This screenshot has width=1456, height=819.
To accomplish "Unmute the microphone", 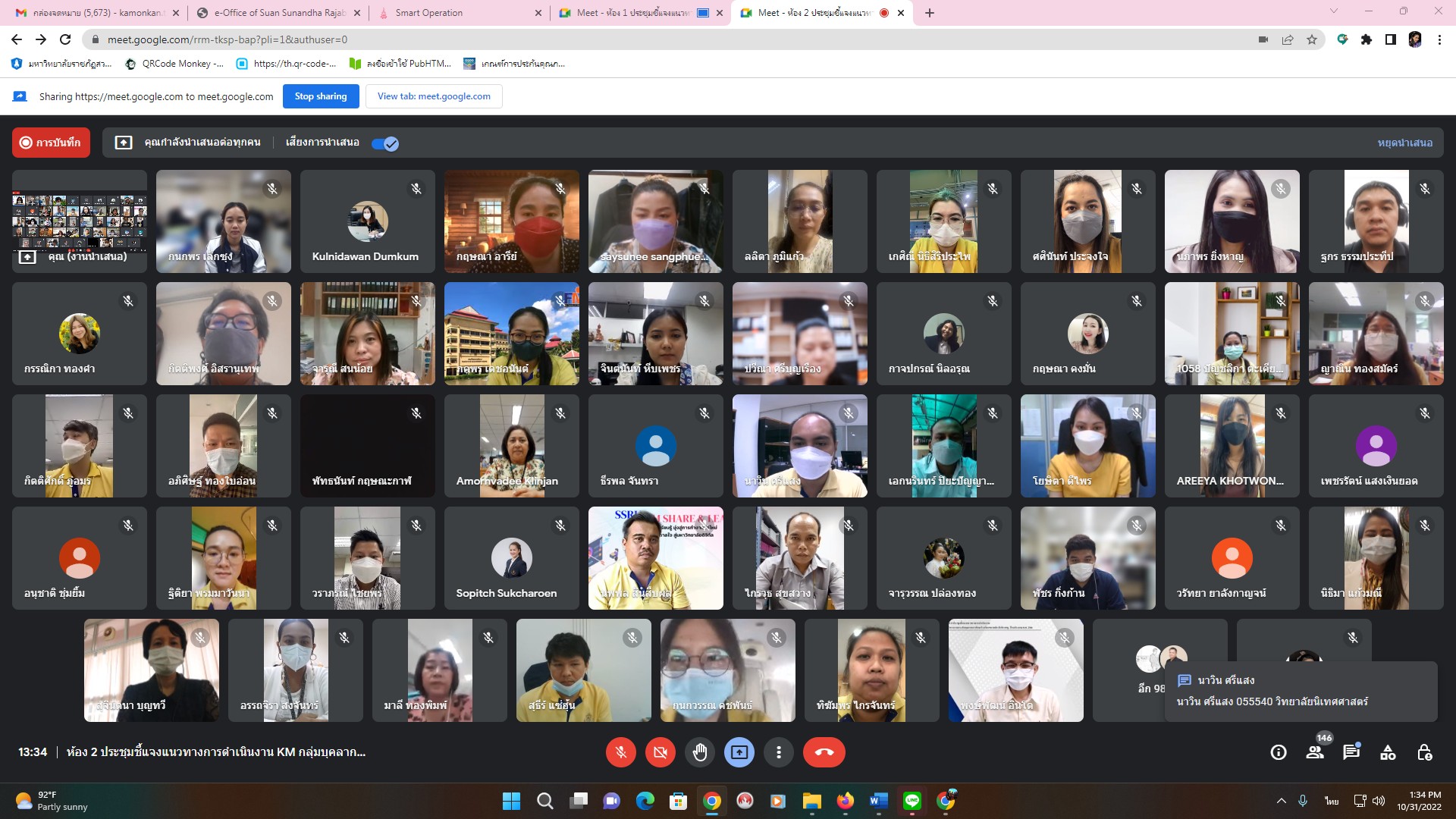I will pos(620,752).
